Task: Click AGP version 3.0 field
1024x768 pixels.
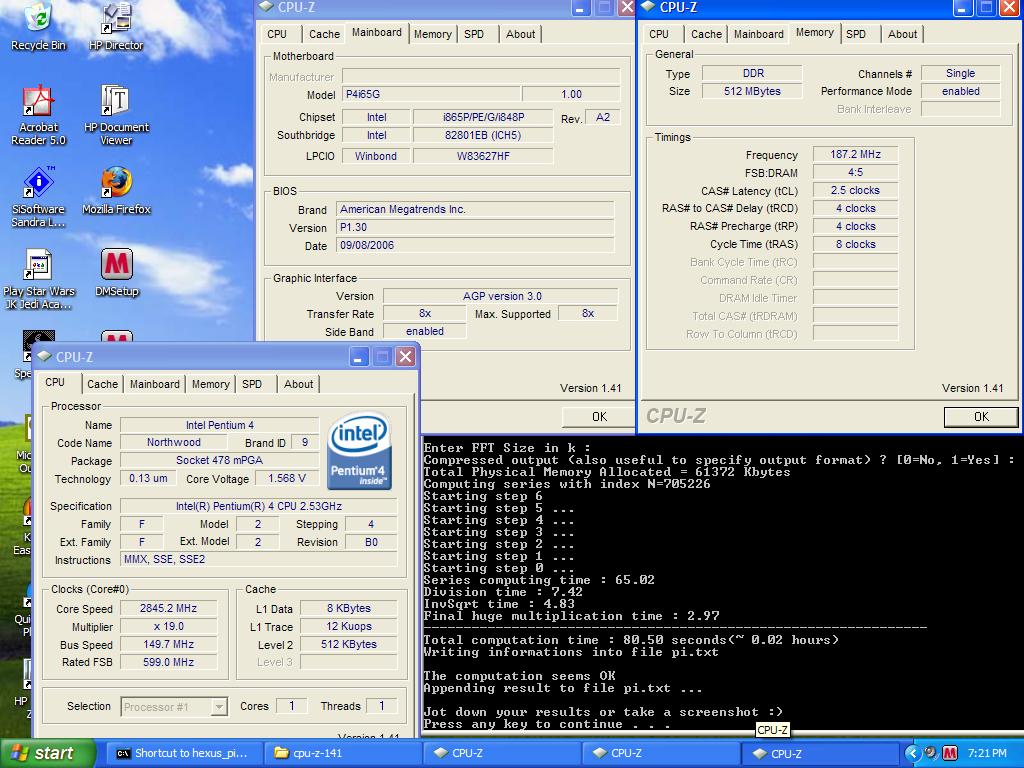Action: click(502, 296)
